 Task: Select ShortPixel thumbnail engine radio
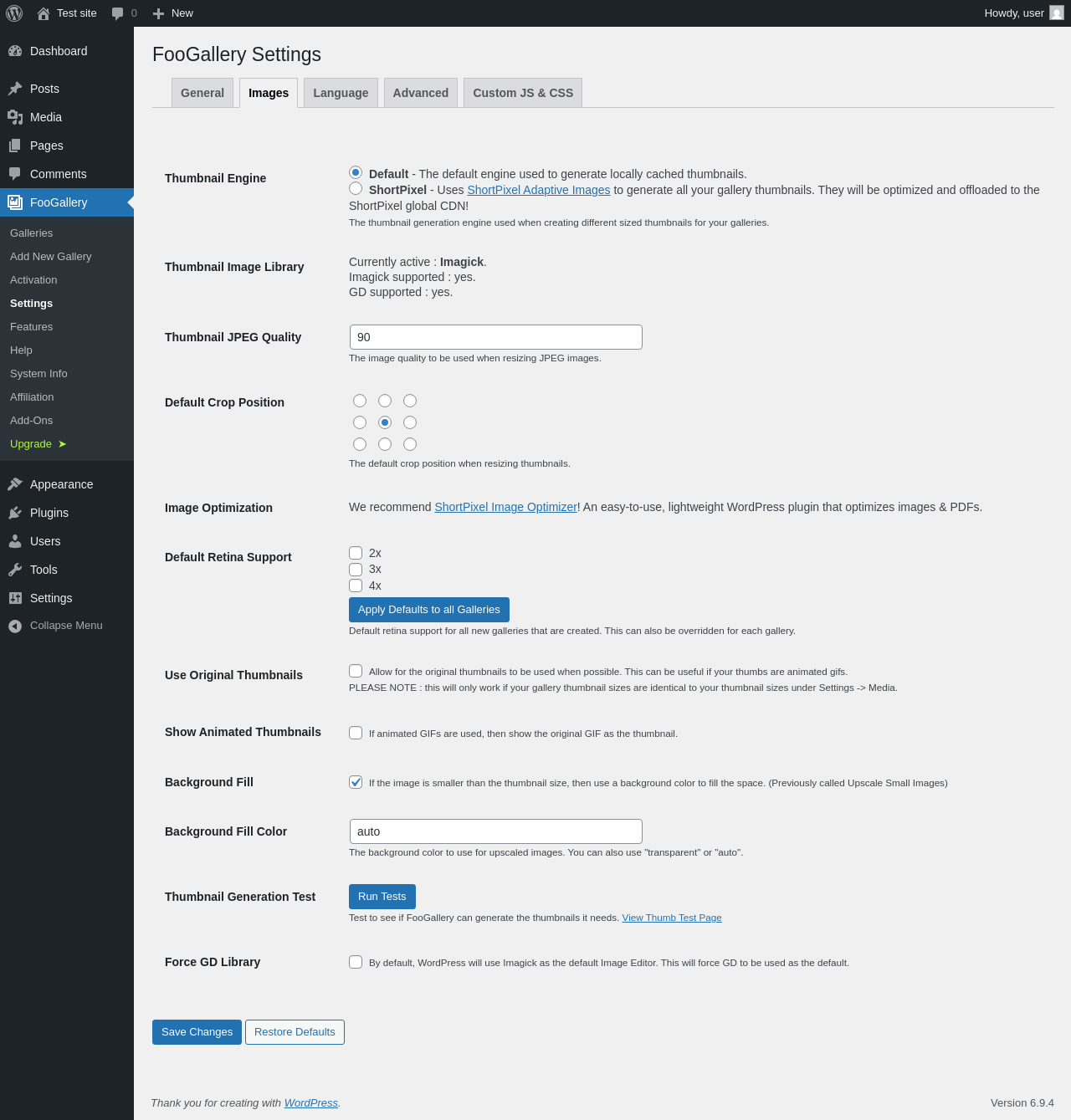(x=356, y=189)
